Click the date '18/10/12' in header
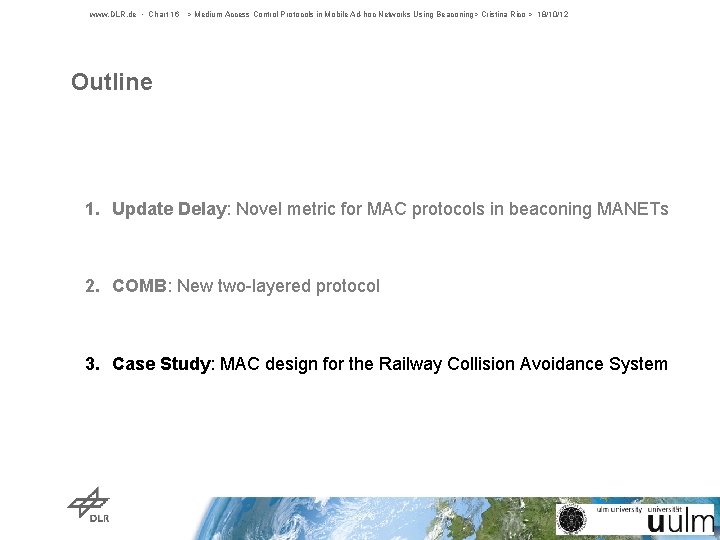 coord(553,14)
